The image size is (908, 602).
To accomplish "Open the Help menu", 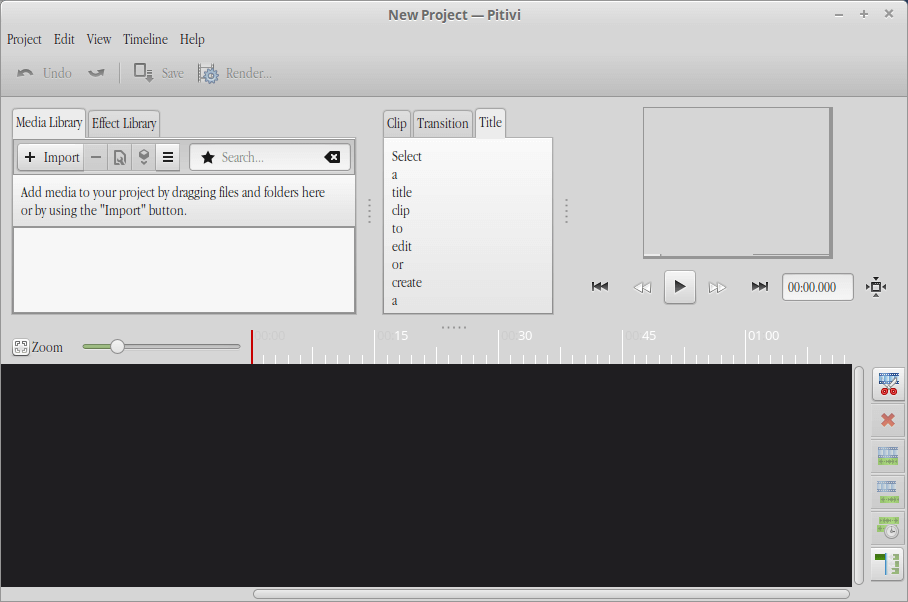I will (192, 39).
